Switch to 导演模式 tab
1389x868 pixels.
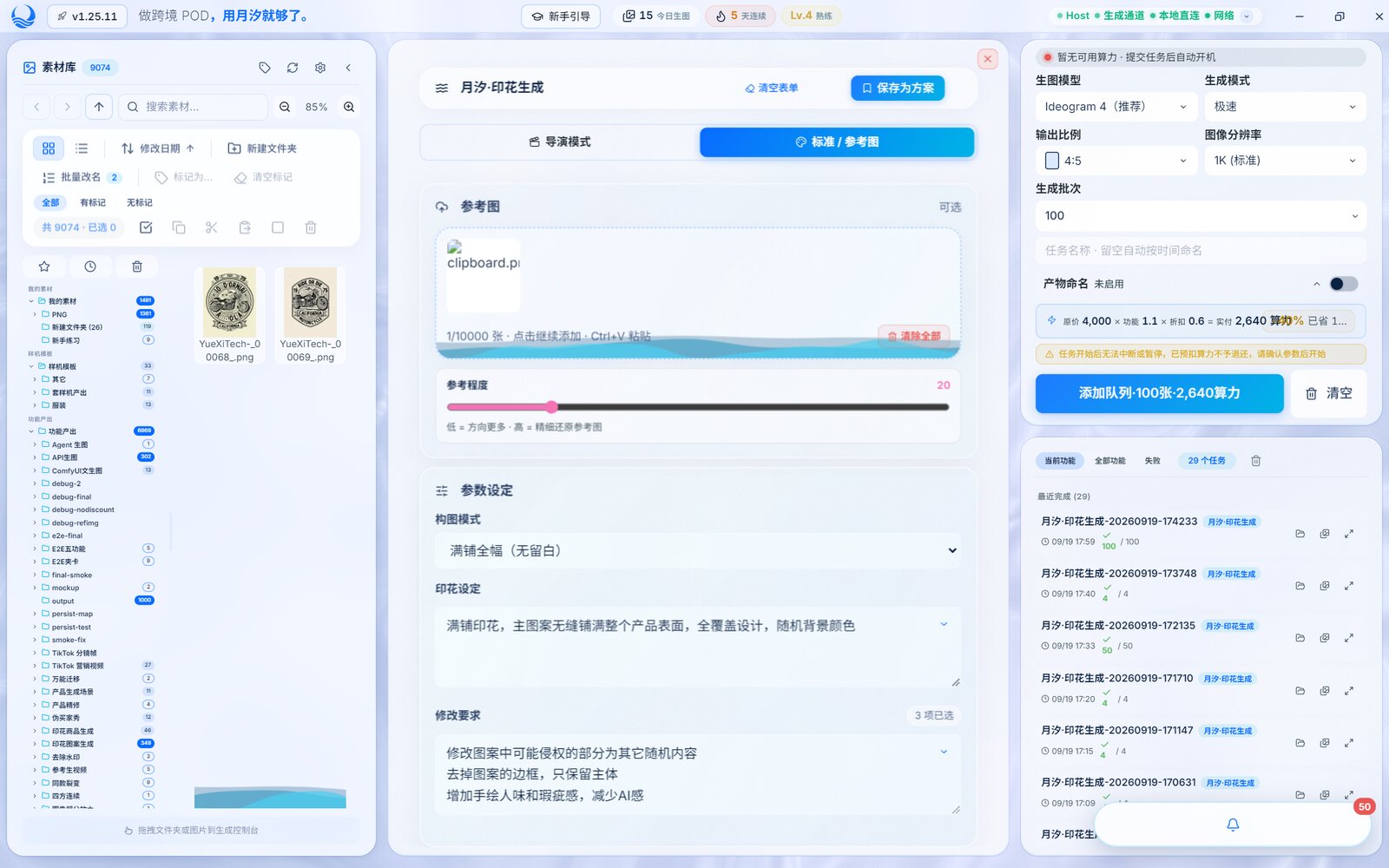click(x=560, y=142)
